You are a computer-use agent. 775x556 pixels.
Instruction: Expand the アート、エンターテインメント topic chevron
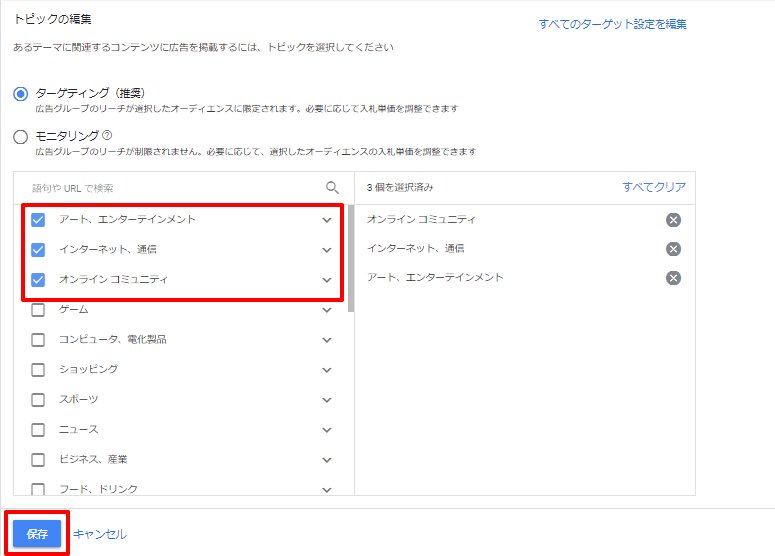[327, 220]
